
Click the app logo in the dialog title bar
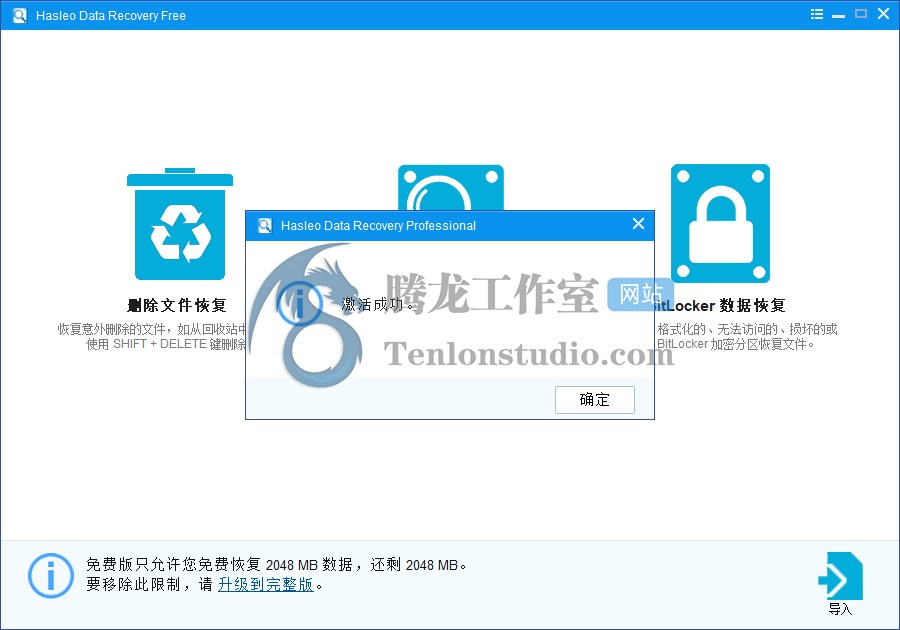tap(265, 225)
